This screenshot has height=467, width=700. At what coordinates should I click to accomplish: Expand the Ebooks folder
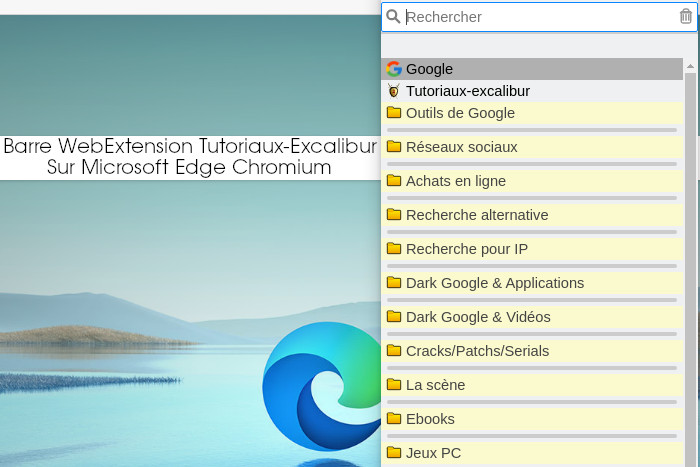[532, 418]
